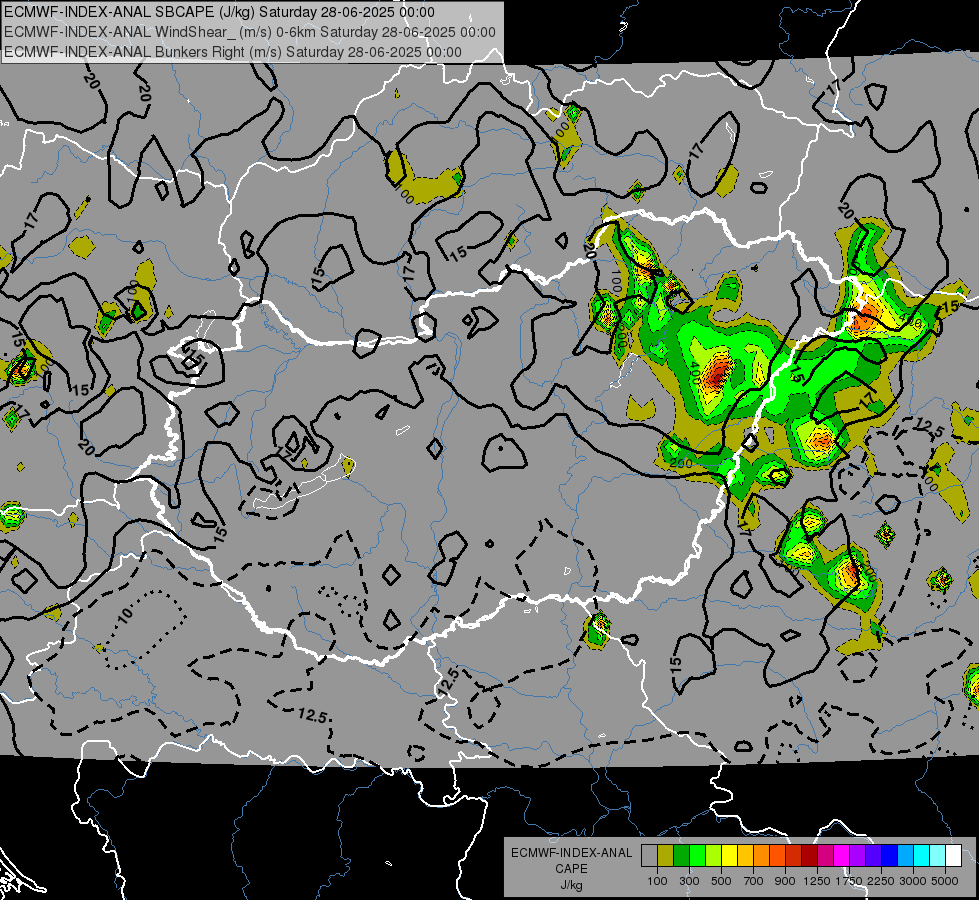Select the pure yellow swatch in the legend
The image size is (979, 900).
click(729, 856)
